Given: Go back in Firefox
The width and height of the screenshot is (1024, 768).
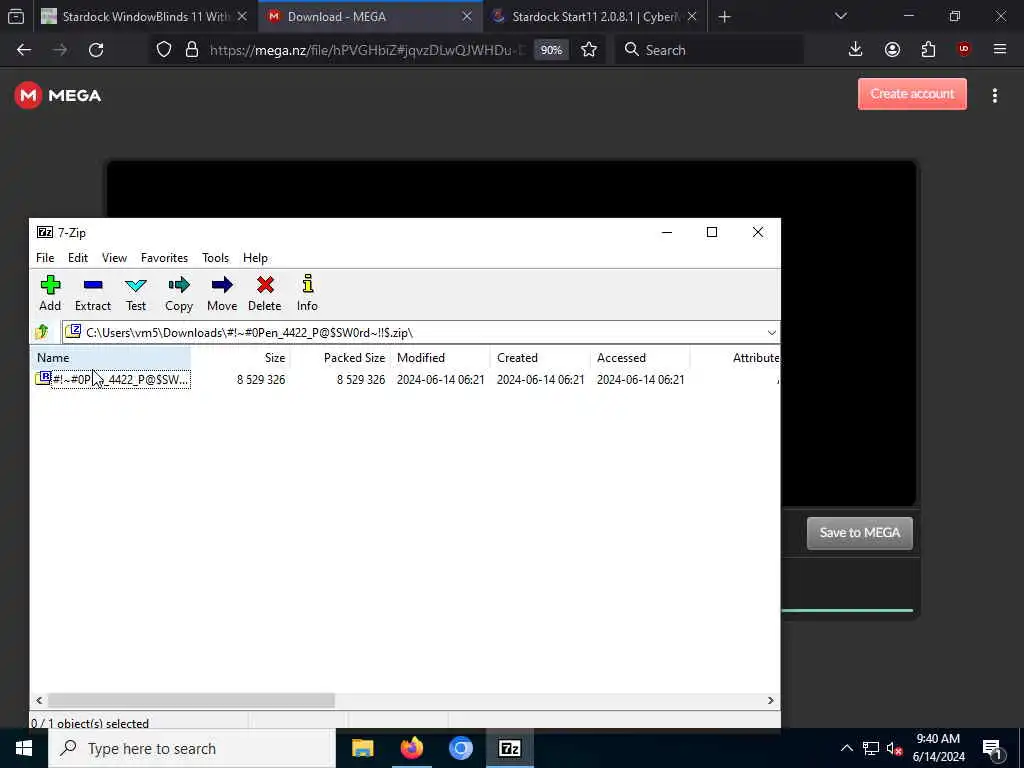Looking at the screenshot, I should pos(24,50).
